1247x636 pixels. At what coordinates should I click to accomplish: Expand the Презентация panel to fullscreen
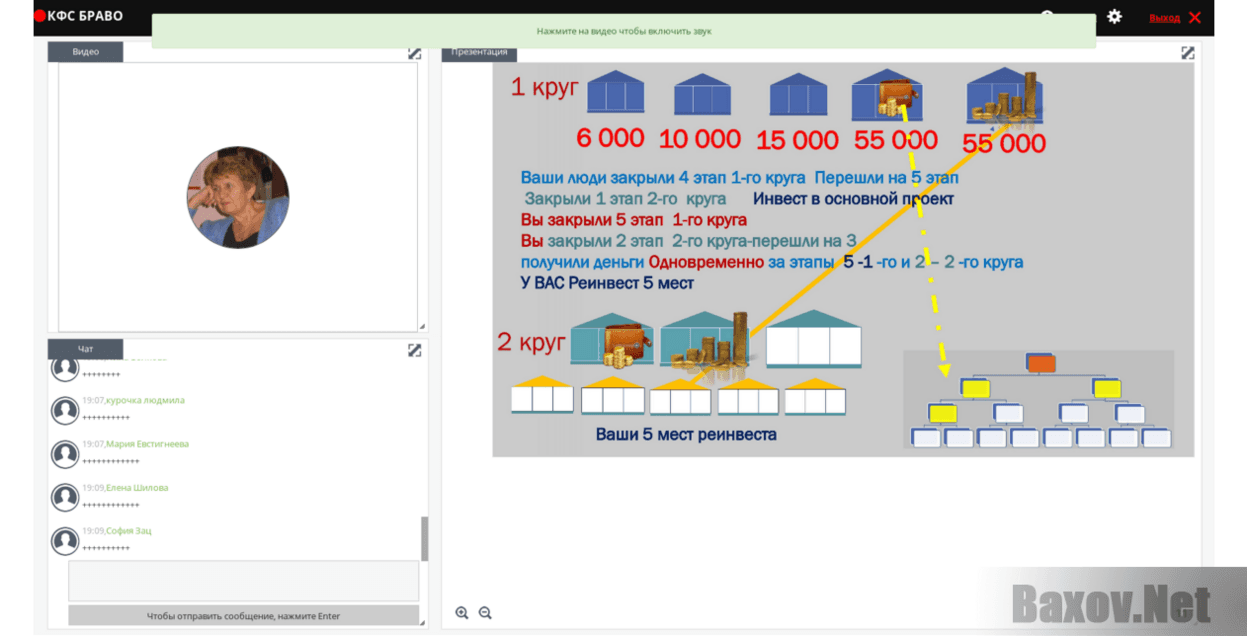1187,53
